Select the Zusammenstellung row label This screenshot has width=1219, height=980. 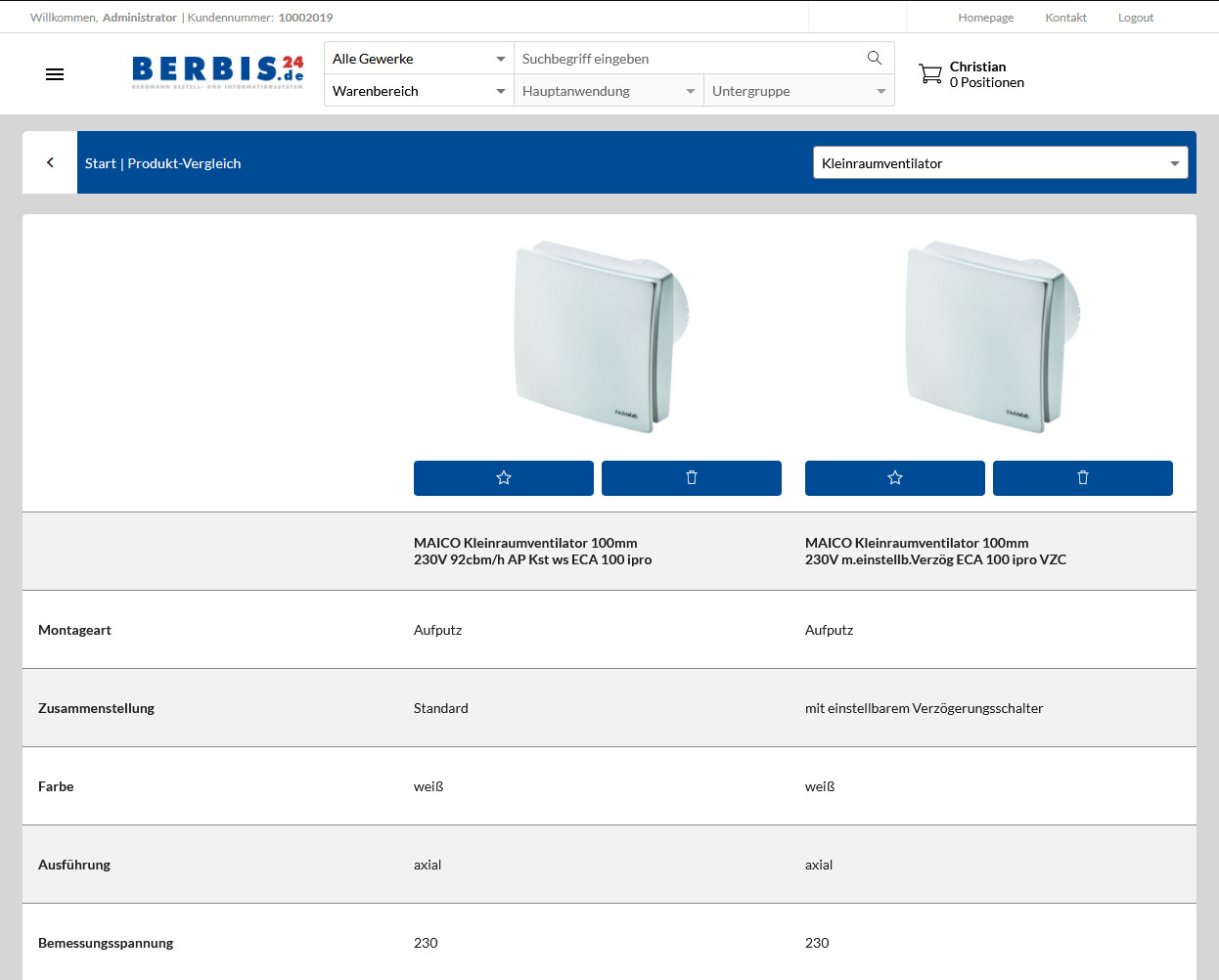click(x=96, y=708)
